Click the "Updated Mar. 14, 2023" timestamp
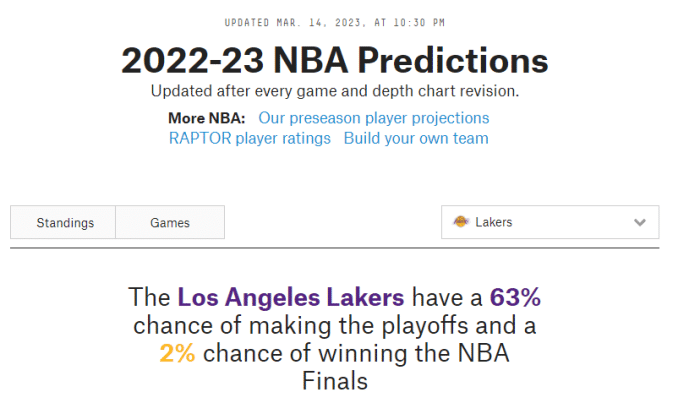 pyautogui.click(x=335, y=22)
